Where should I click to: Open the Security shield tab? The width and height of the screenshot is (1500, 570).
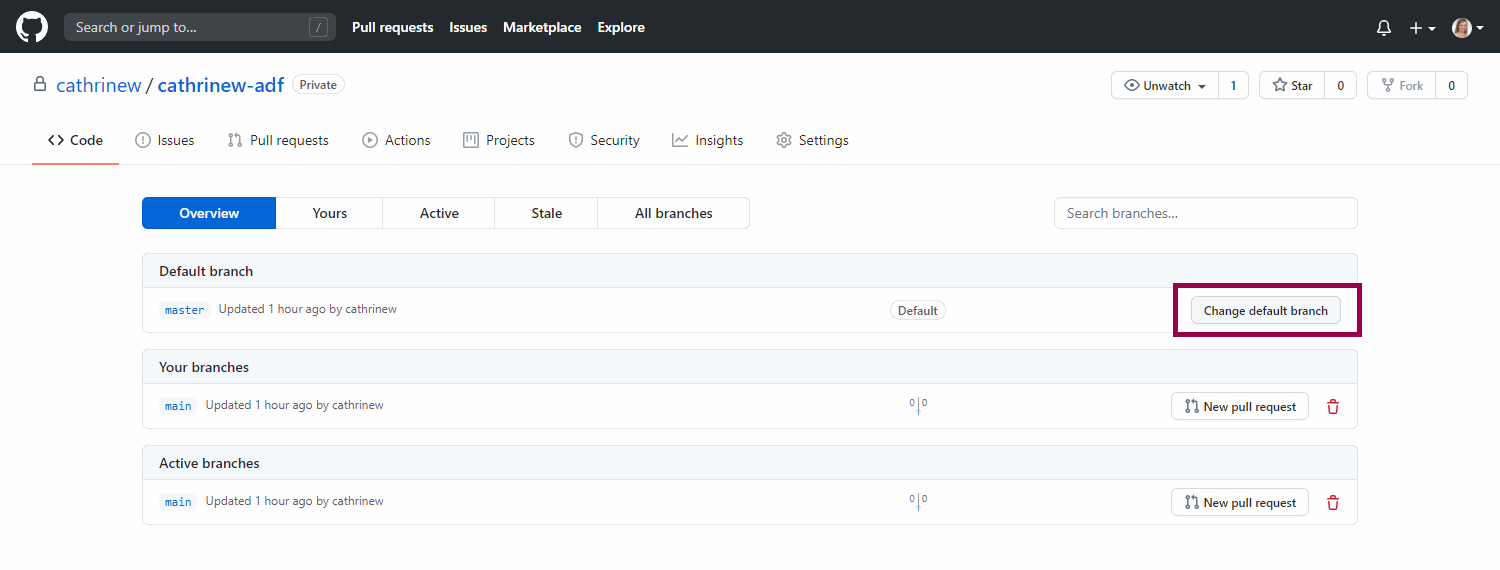click(x=603, y=141)
